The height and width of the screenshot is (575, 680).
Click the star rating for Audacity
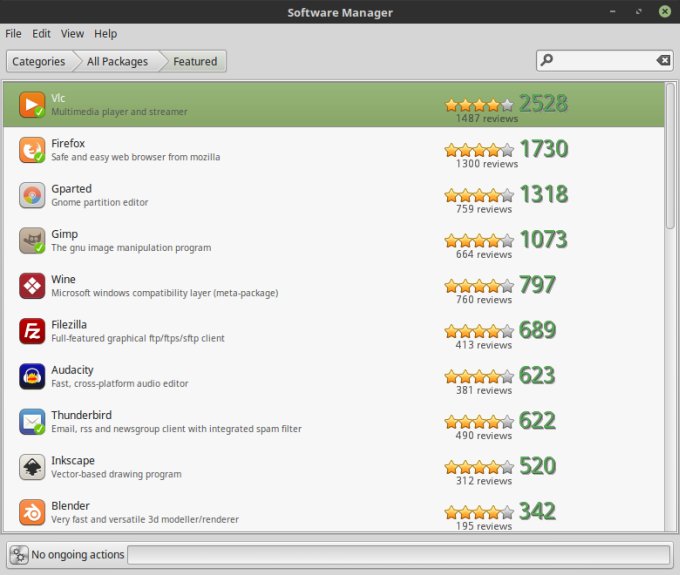click(479, 376)
